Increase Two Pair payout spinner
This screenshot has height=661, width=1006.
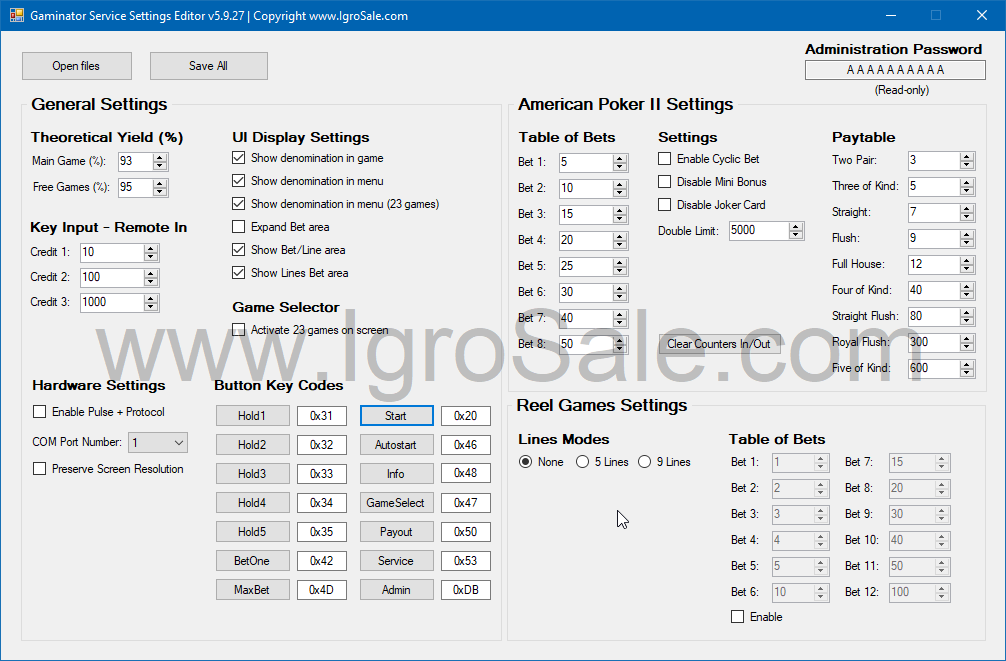pos(966,156)
